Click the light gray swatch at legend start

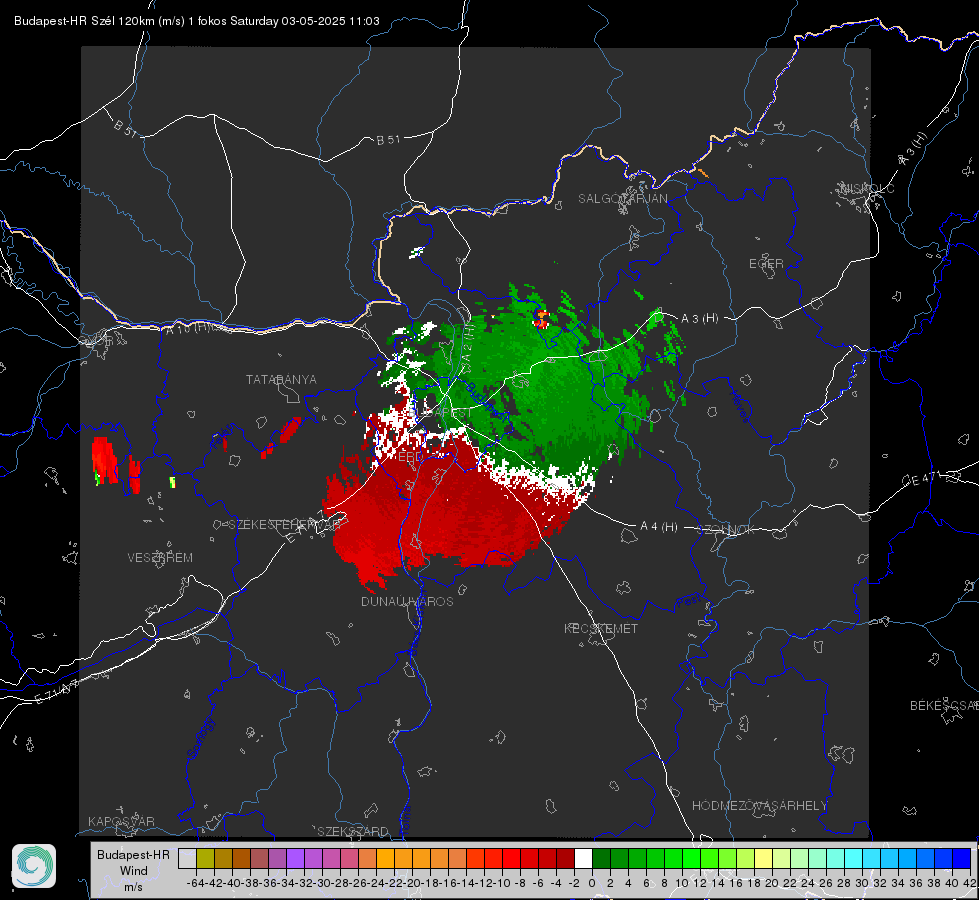(x=187, y=859)
